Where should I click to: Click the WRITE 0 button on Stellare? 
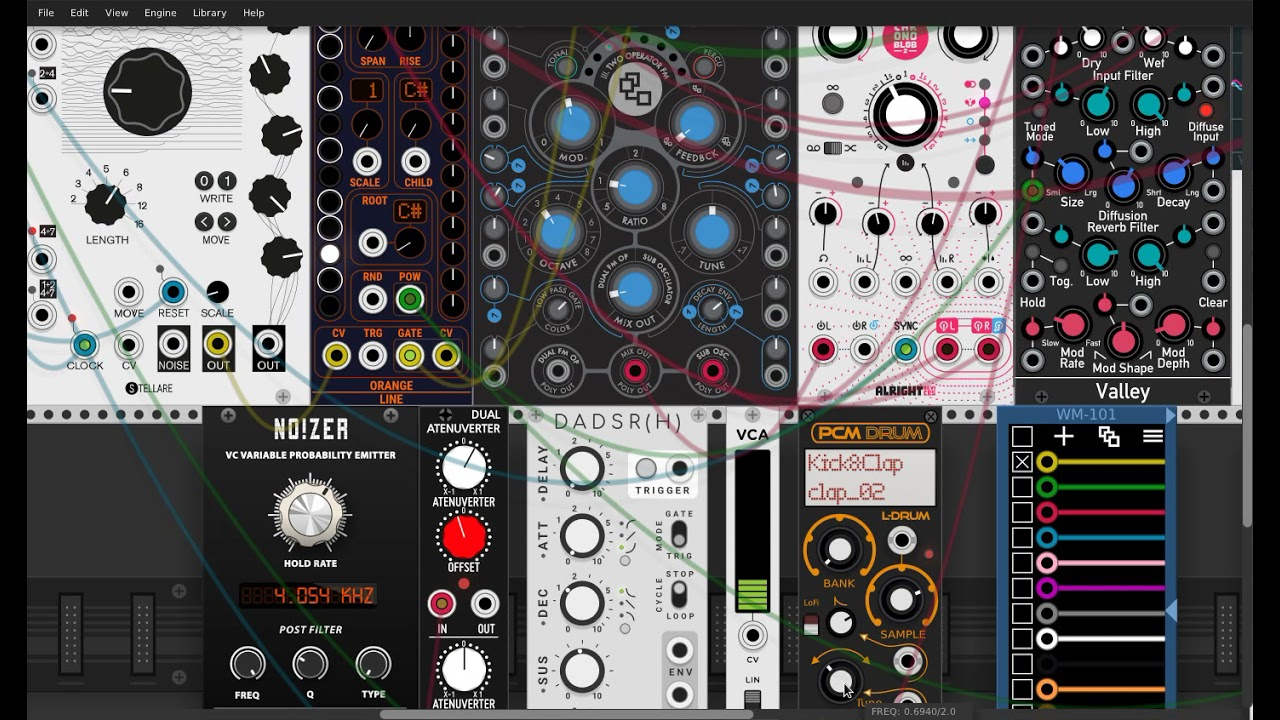(204, 181)
